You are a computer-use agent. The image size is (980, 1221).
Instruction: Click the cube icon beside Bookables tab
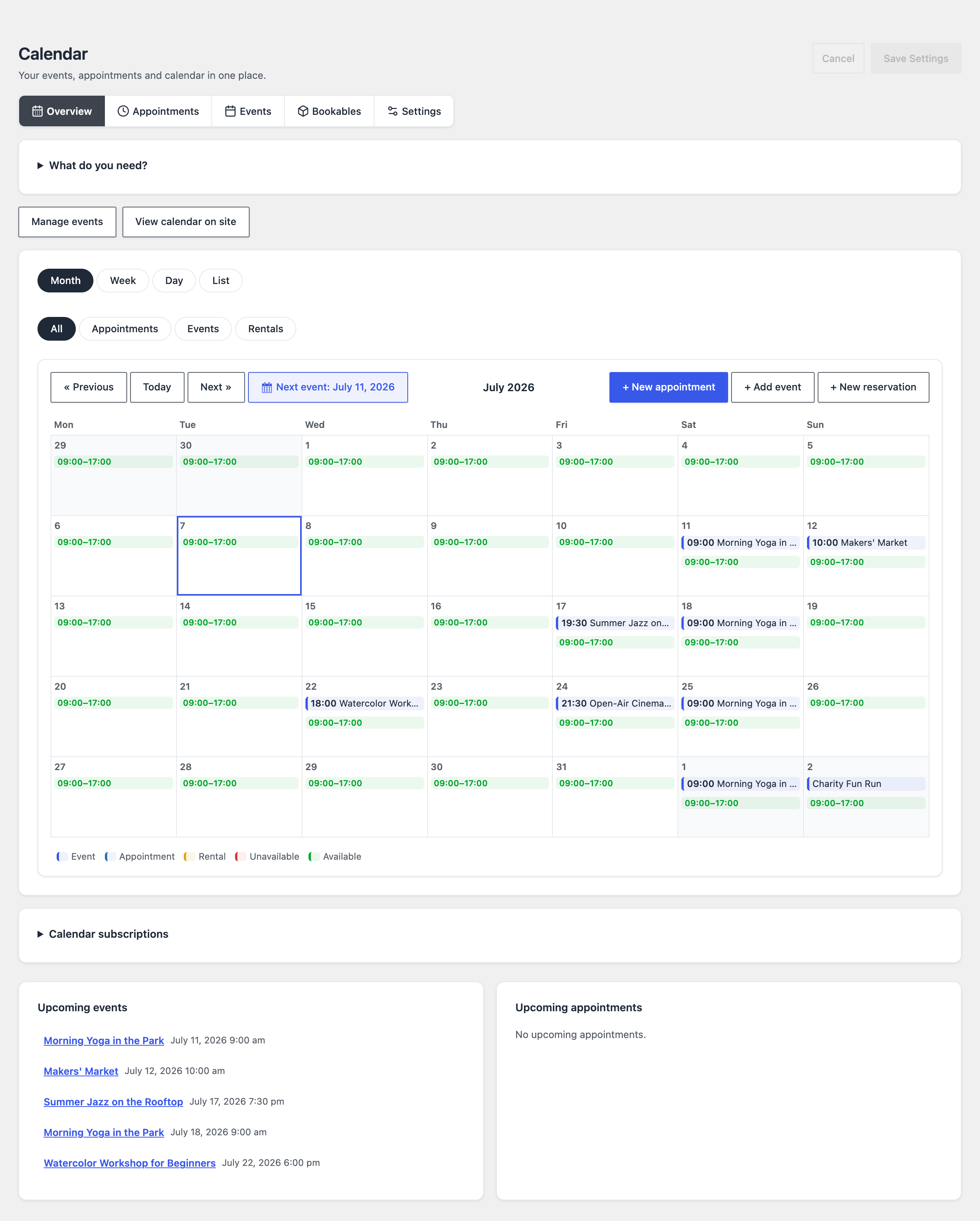(303, 111)
